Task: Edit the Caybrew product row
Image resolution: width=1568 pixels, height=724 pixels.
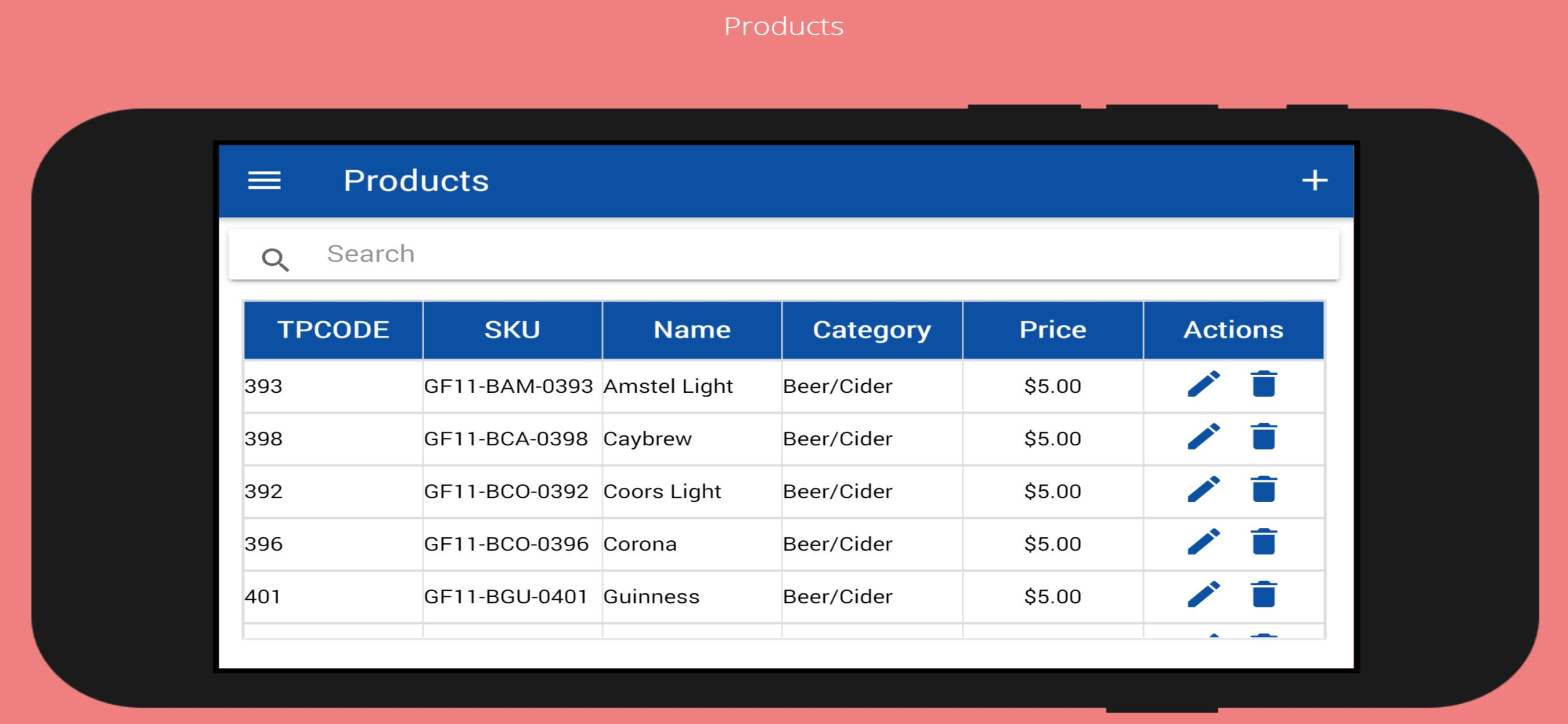Action: coord(1203,437)
